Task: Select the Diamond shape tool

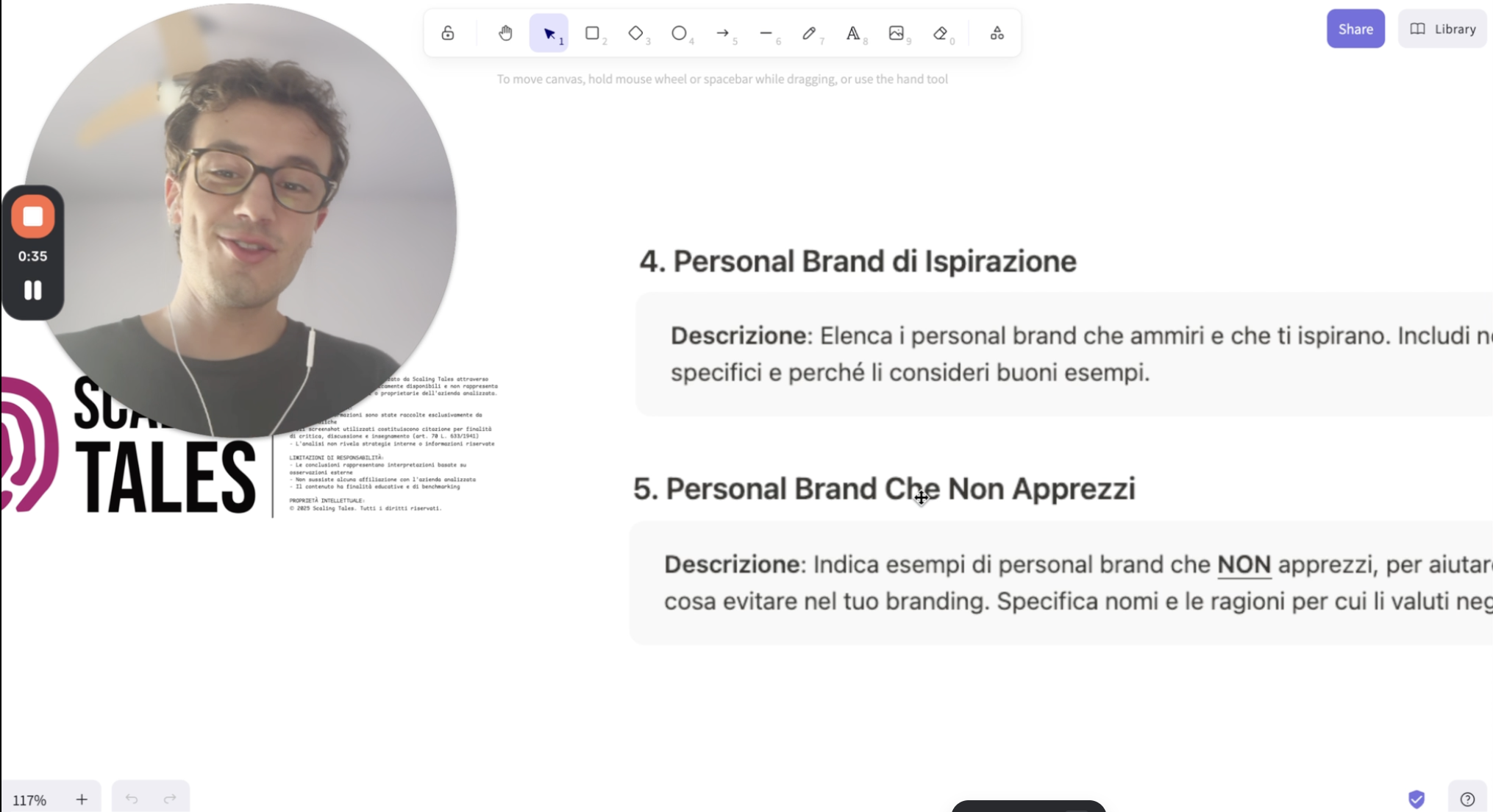Action: coord(635,33)
